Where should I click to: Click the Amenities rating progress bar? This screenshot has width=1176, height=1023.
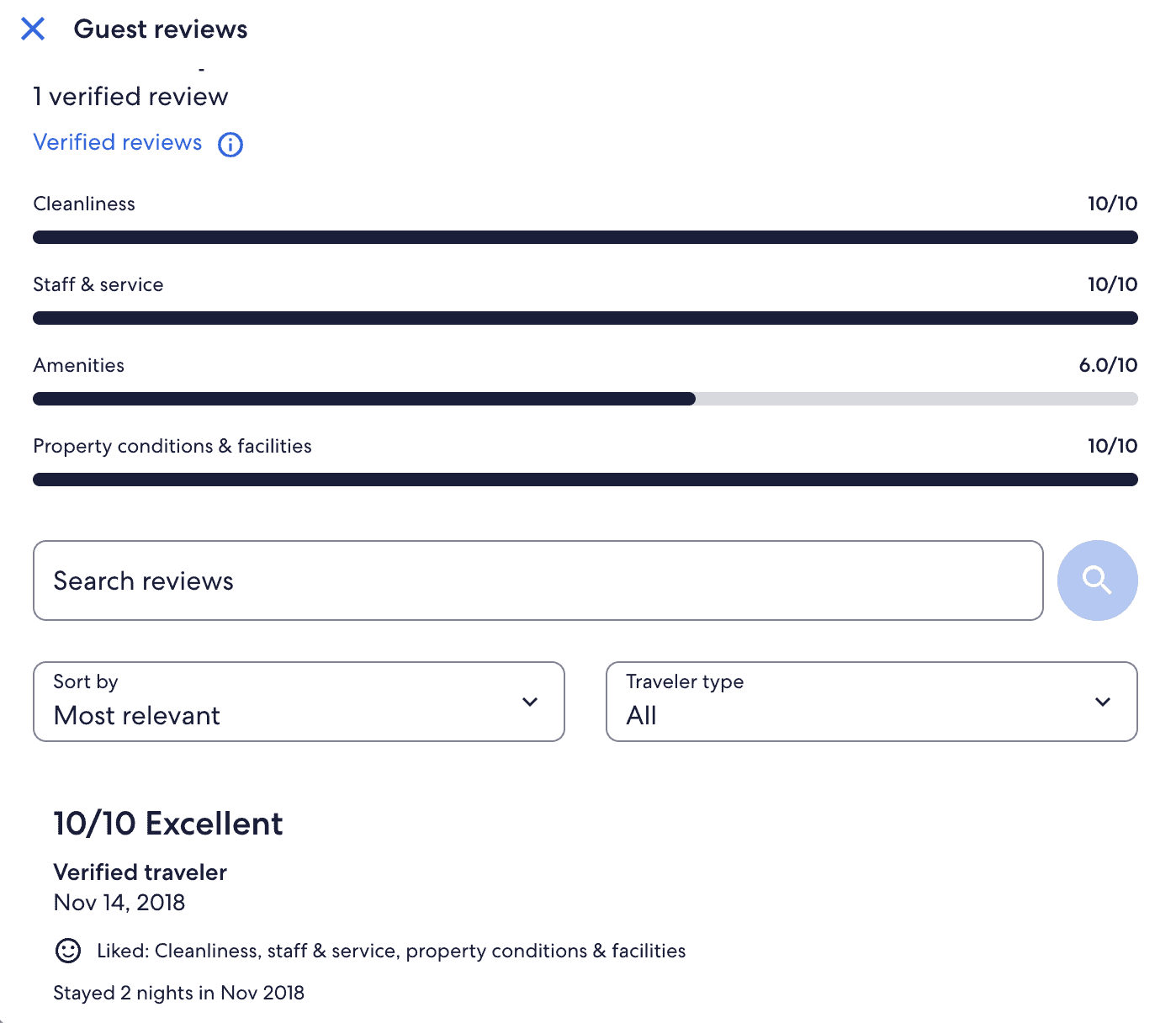pos(585,399)
